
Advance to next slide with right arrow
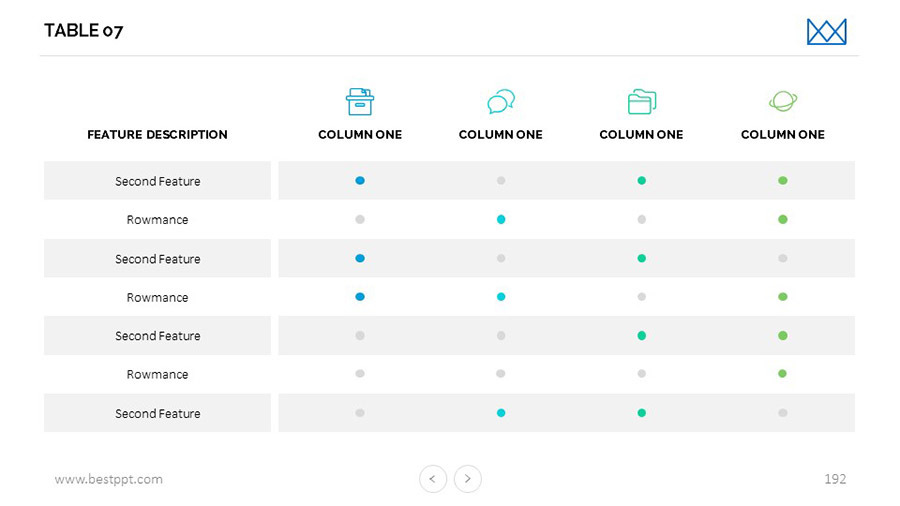468,479
